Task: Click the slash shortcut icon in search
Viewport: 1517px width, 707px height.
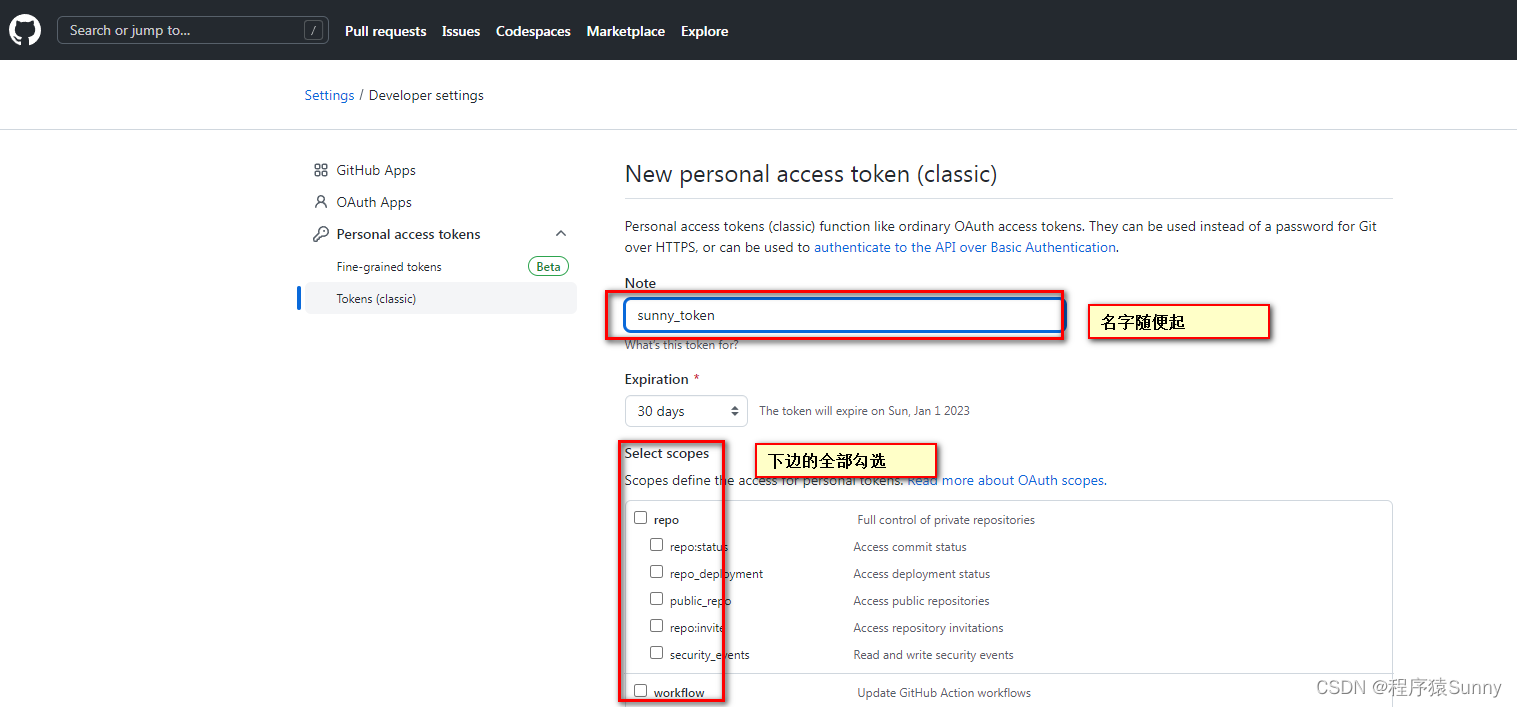Action: (x=314, y=30)
